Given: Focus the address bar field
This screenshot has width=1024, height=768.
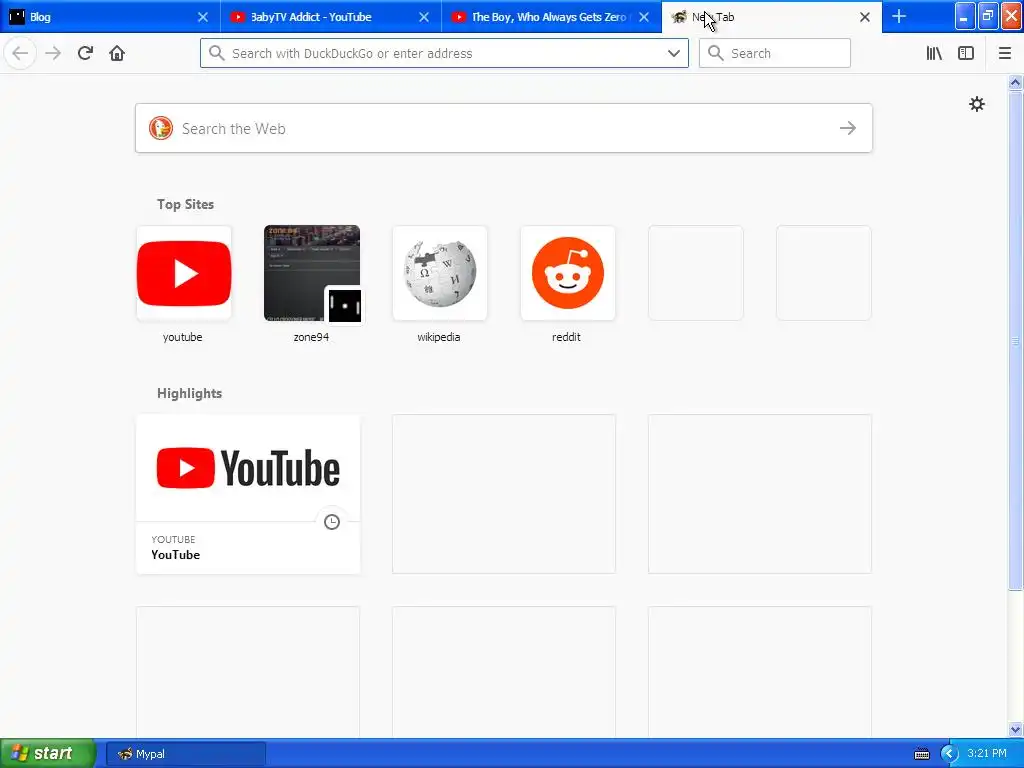Looking at the screenshot, I should pos(444,53).
